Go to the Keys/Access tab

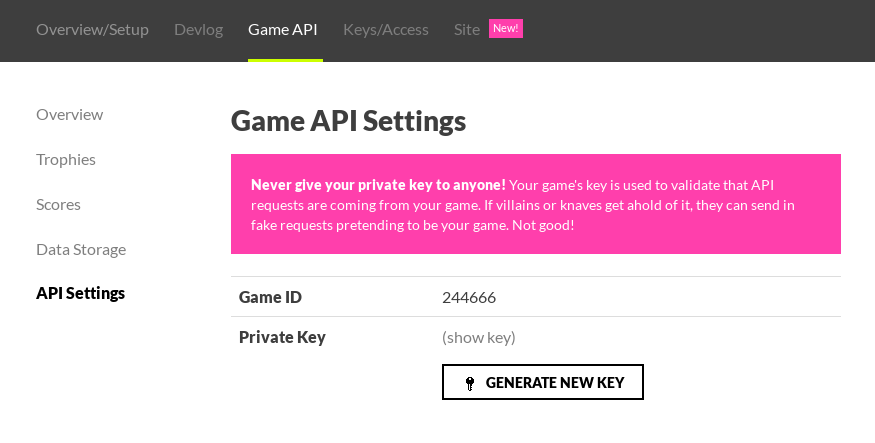[386, 29]
